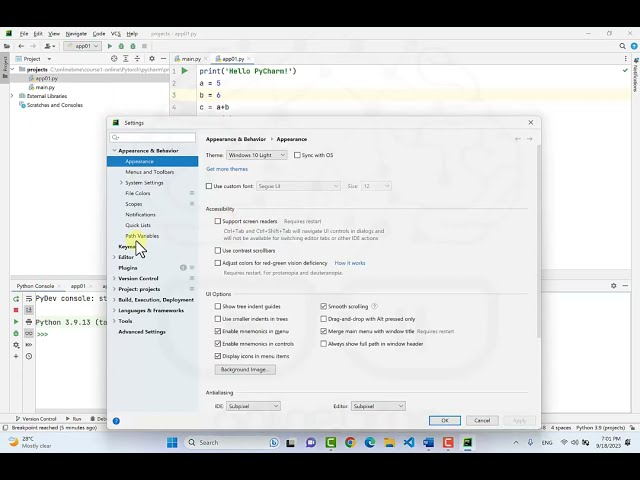Viewport: 640px width, 480px height.
Task: Click the Debug bug icon in main toolbar
Action: click(121, 46)
